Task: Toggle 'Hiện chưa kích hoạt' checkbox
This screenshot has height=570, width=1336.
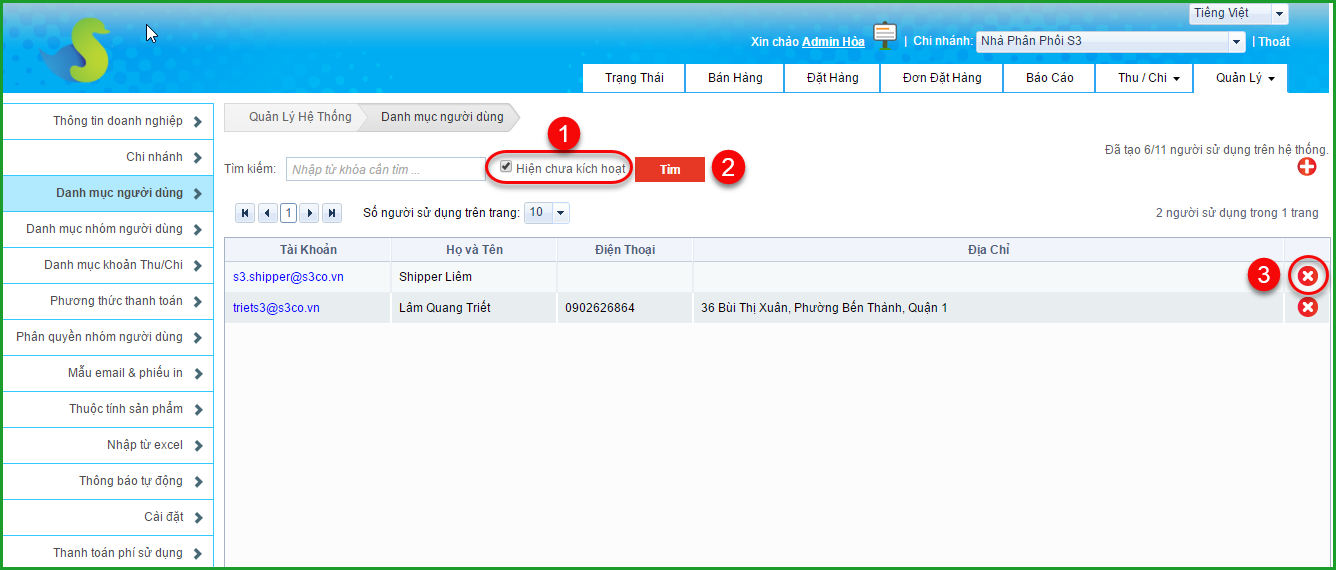Action: pyautogui.click(x=506, y=167)
